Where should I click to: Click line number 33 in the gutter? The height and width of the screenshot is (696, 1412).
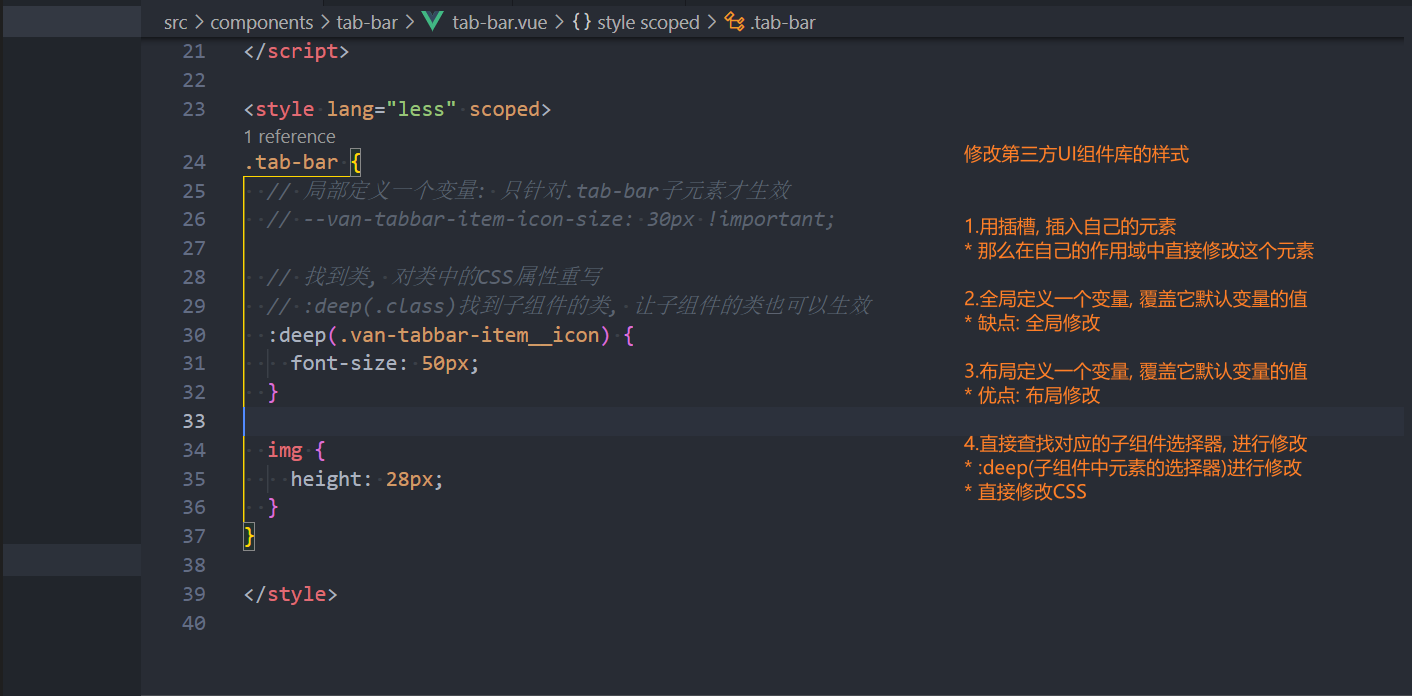[194, 421]
